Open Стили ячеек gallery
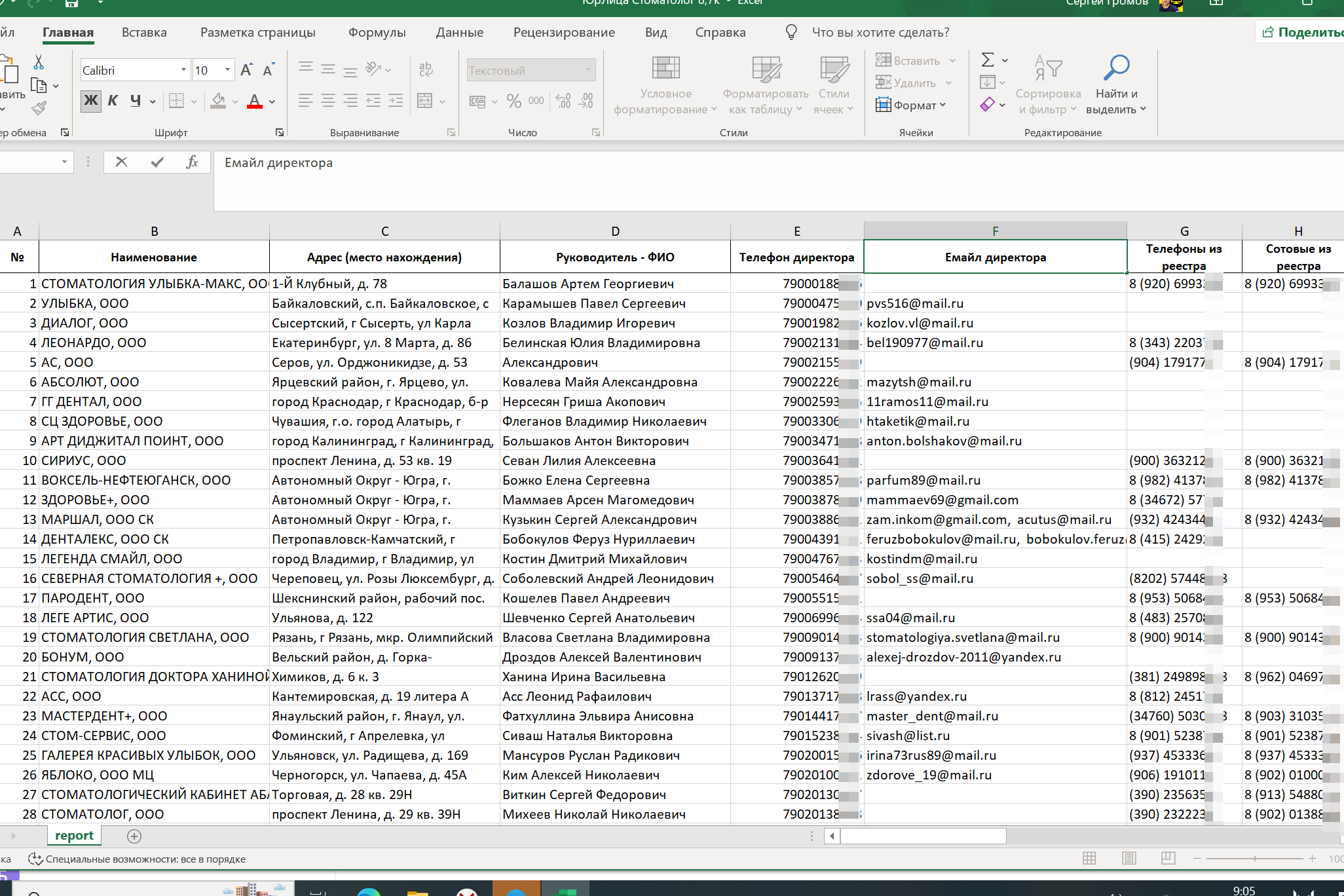The width and height of the screenshot is (1344, 896). (x=834, y=86)
